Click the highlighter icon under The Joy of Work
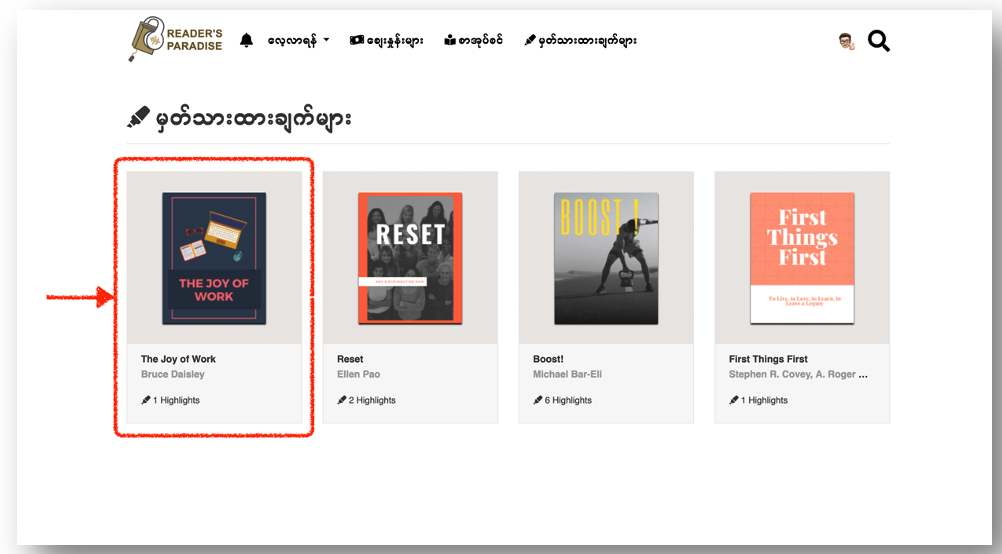 (x=146, y=400)
